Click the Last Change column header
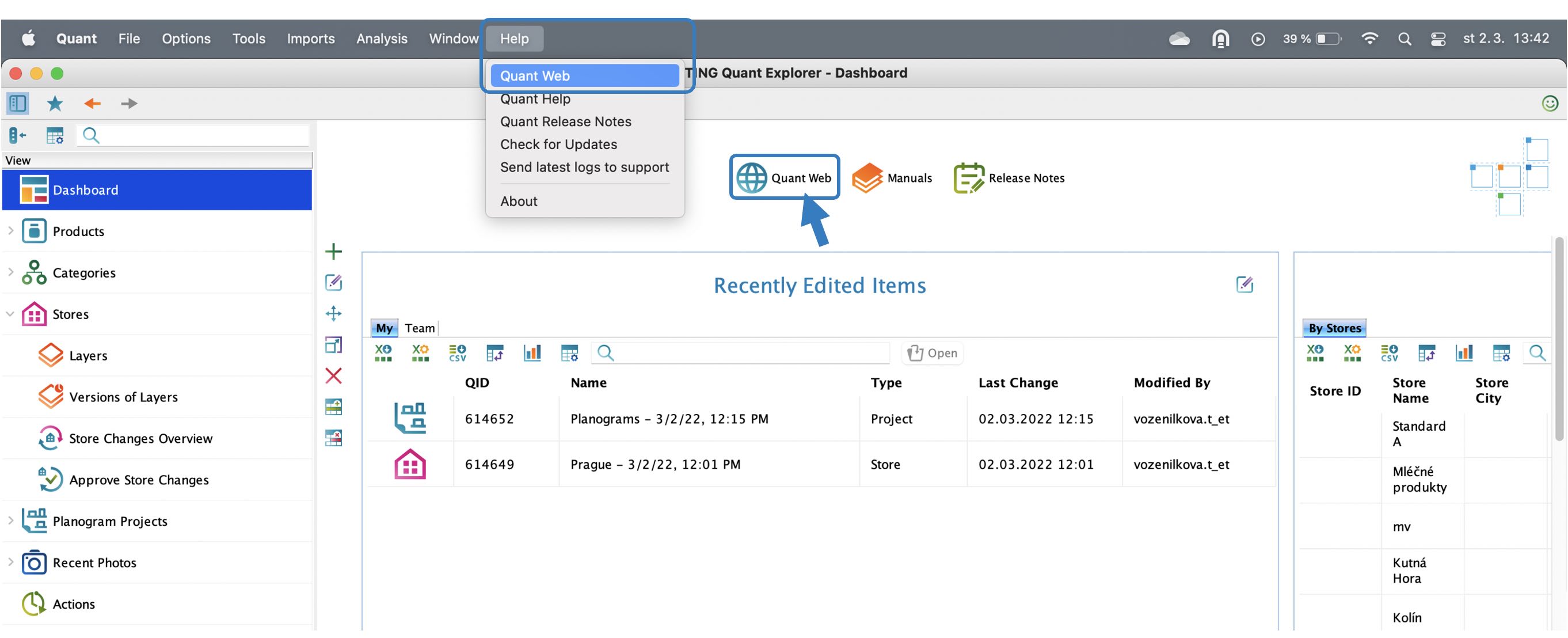Image resolution: width=1568 pixels, height=638 pixels. [1018, 383]
